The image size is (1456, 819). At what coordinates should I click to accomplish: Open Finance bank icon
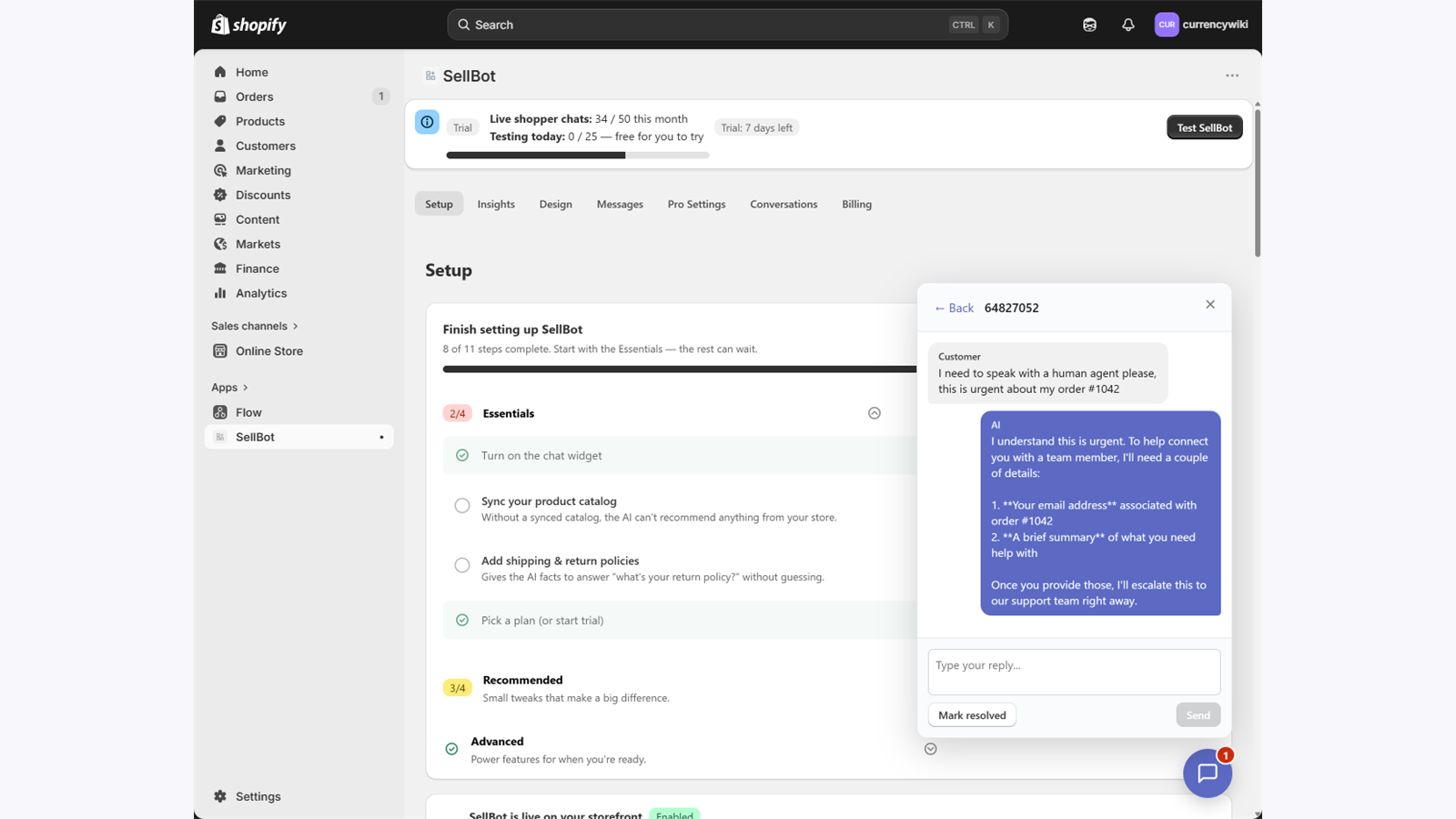tap(220, 268)
